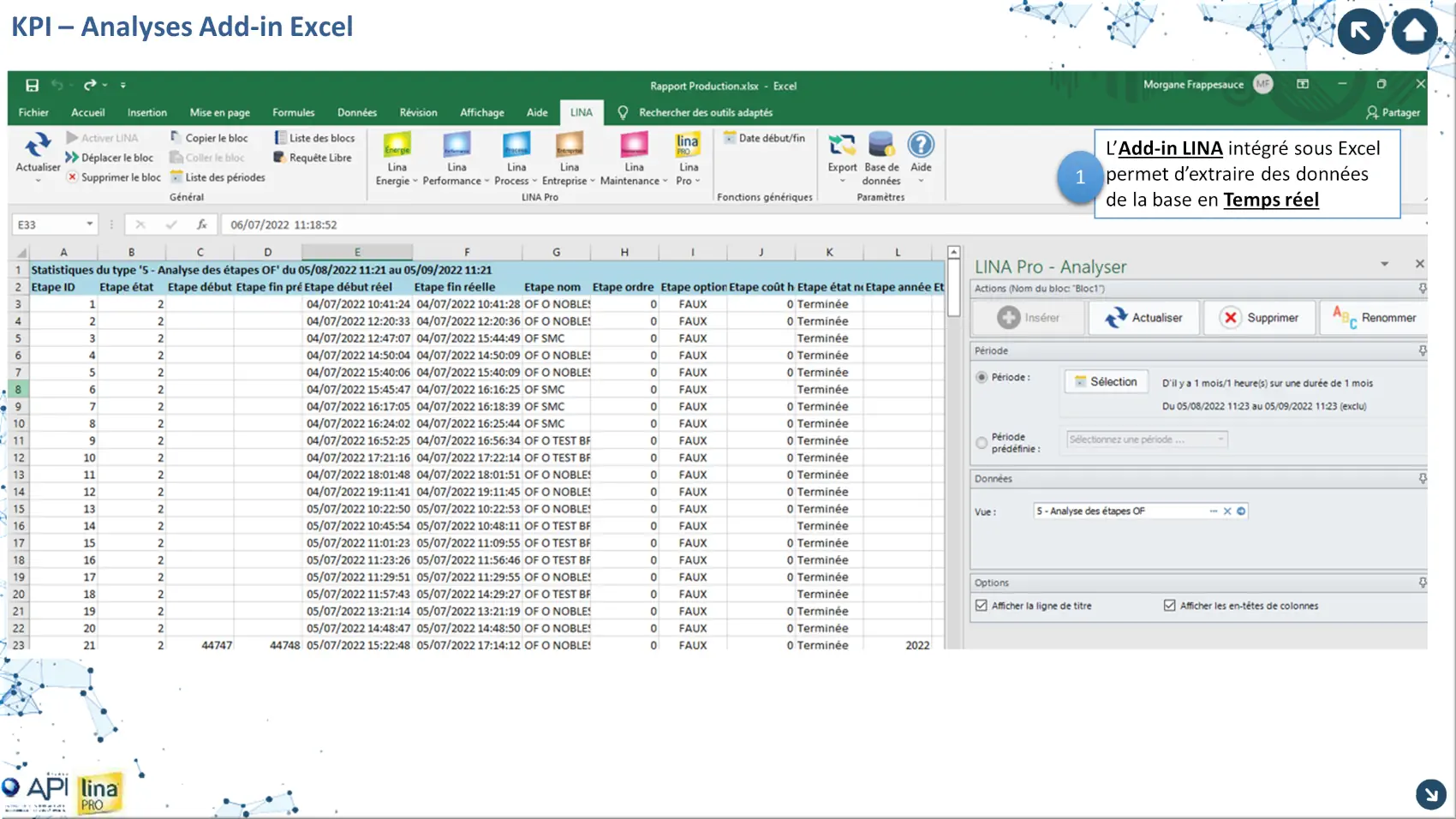Click the Save icon in title bar
1456x819 pixels.
tap(32, 85)
